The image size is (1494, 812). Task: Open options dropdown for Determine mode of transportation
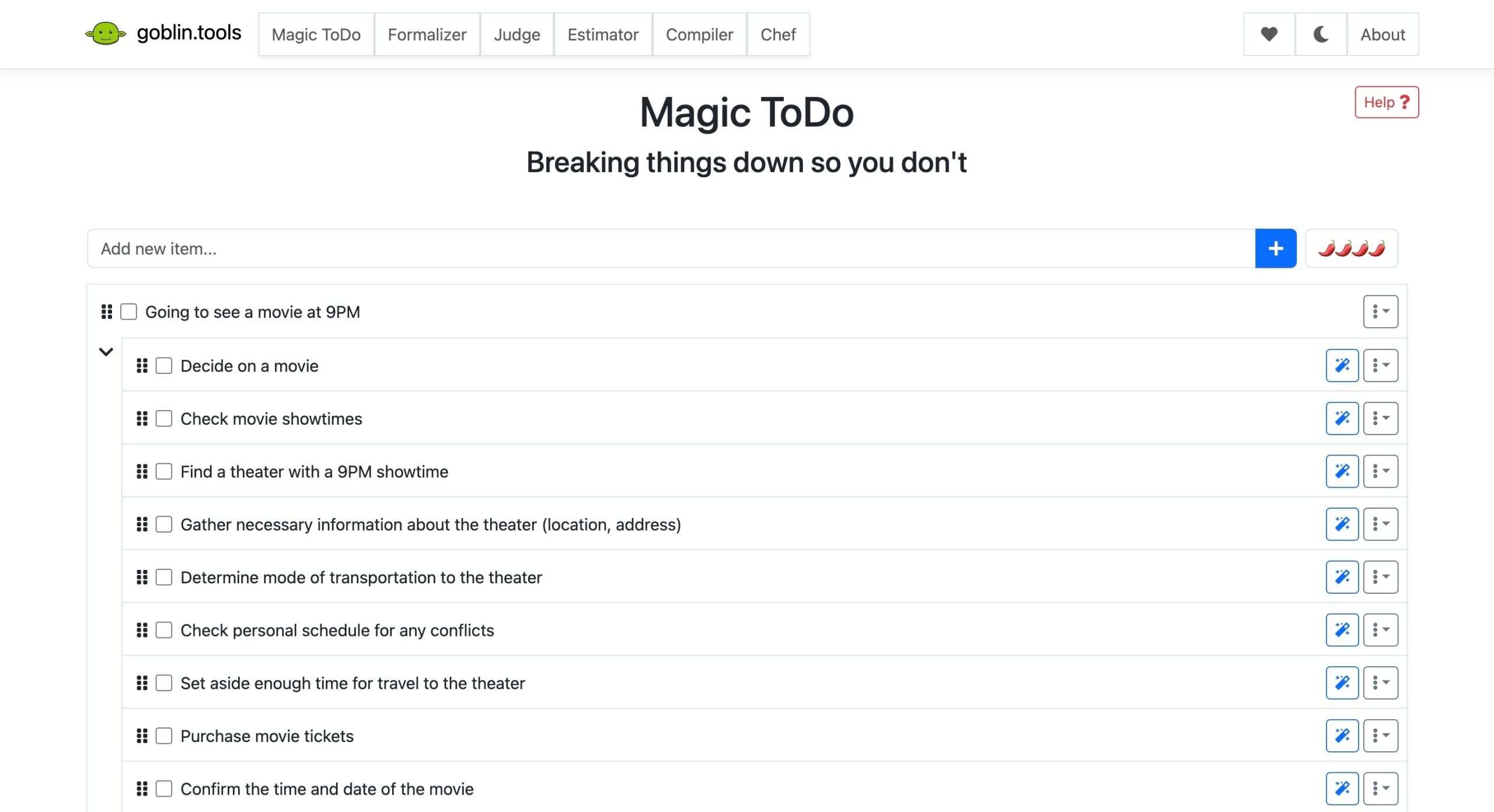click(1380, 577)
